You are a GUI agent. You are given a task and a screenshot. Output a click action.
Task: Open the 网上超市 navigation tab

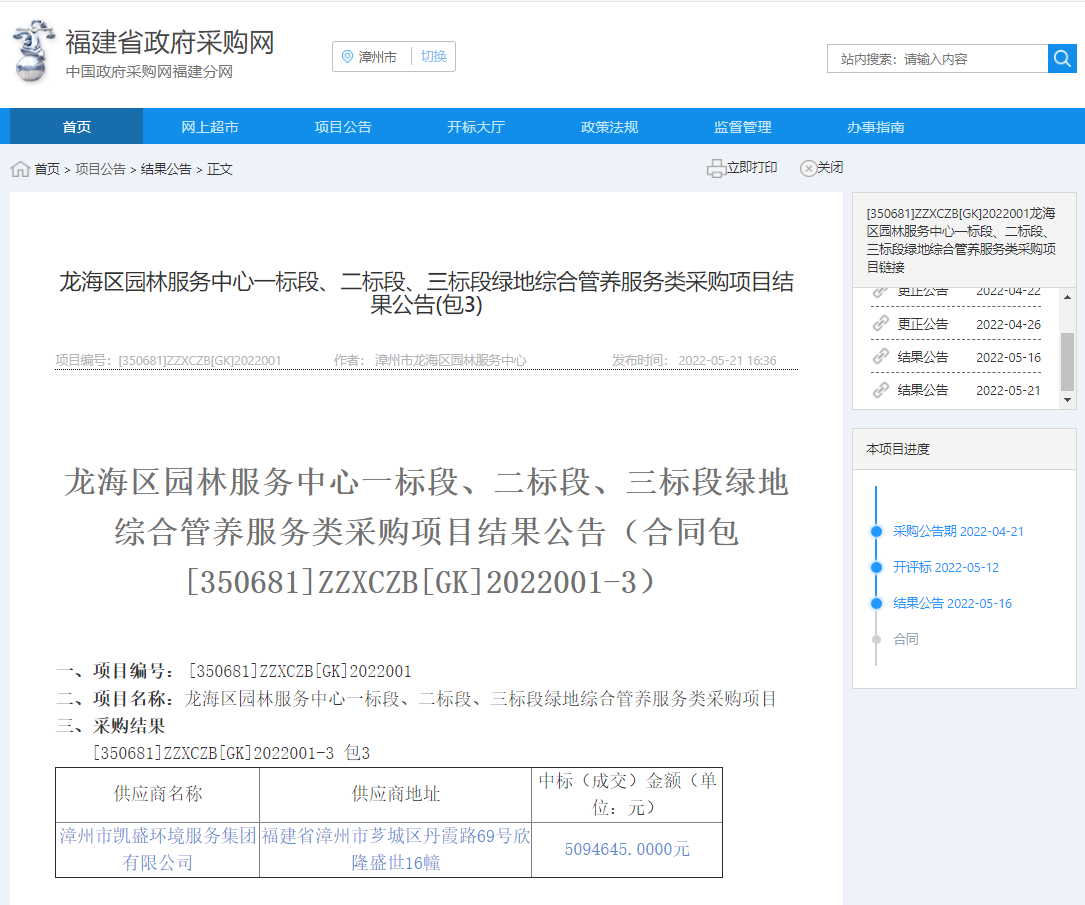coord(210,127)
